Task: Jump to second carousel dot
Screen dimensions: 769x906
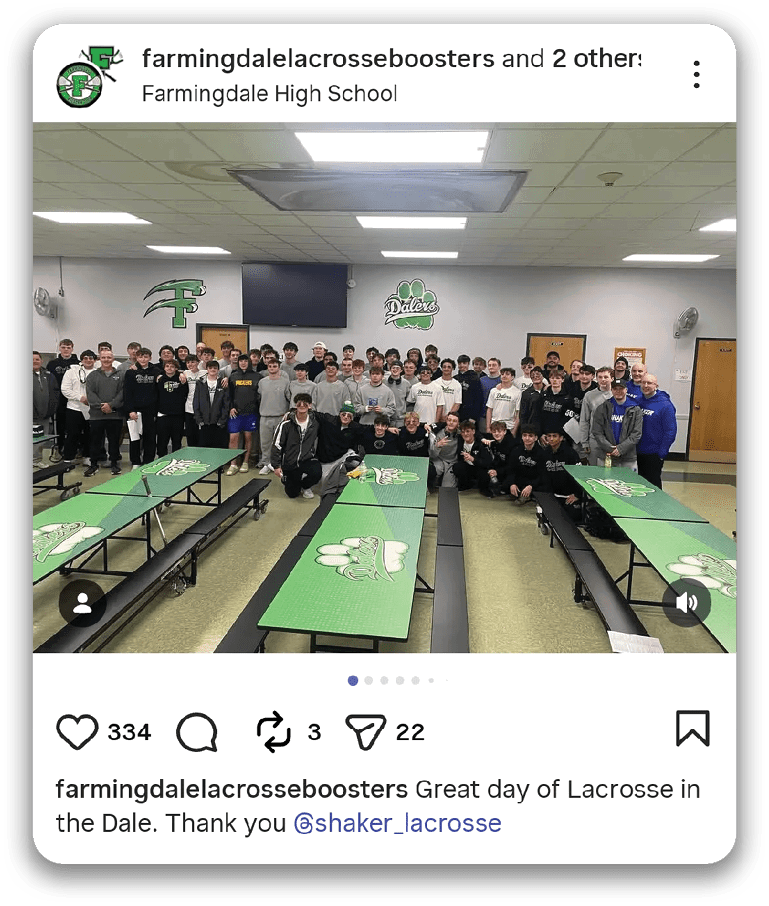Action: [369, 681]
